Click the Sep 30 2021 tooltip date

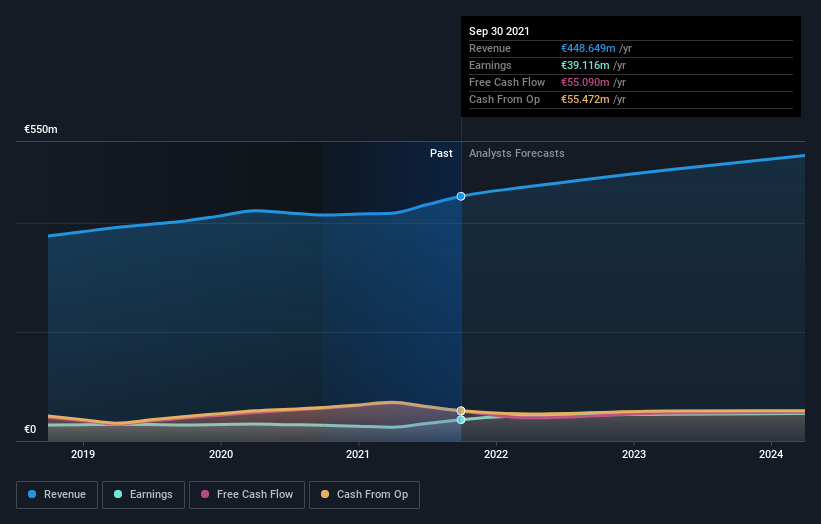[499, 31]
